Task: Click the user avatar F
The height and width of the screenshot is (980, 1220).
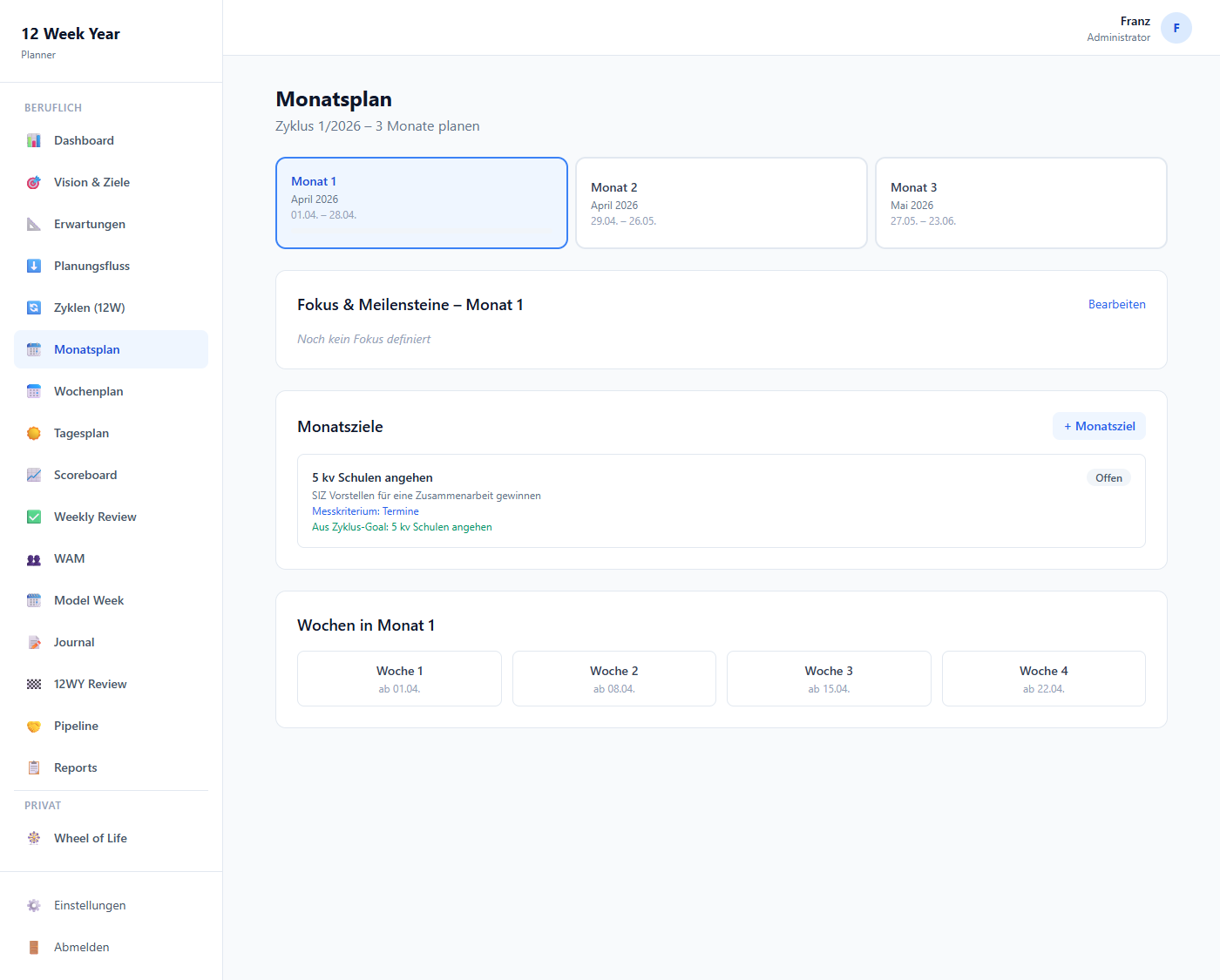Action: (1176, 28)
